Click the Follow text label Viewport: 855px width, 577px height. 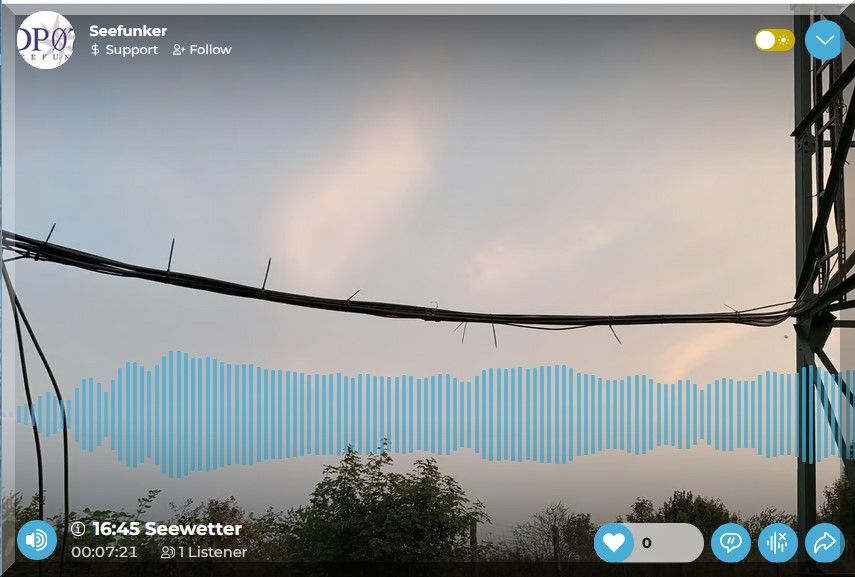coord(210,50)
